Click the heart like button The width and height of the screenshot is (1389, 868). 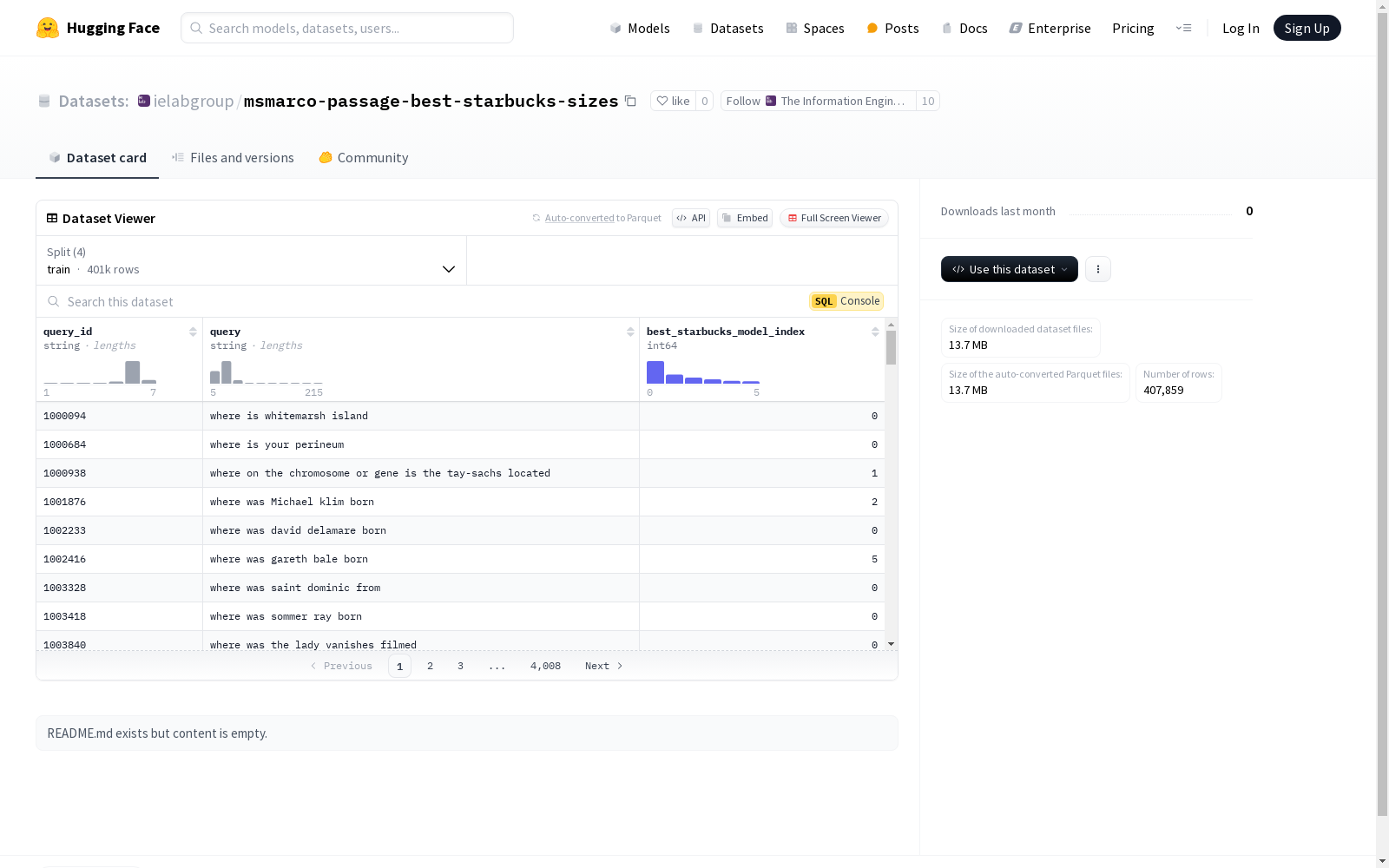(x=673, y=102)
